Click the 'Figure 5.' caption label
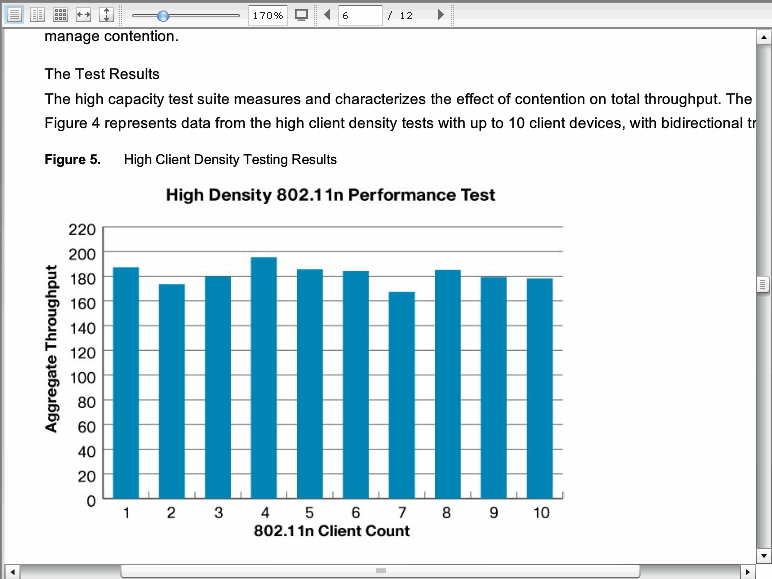This screenshot has width=772, height=579. pos(72,160)
